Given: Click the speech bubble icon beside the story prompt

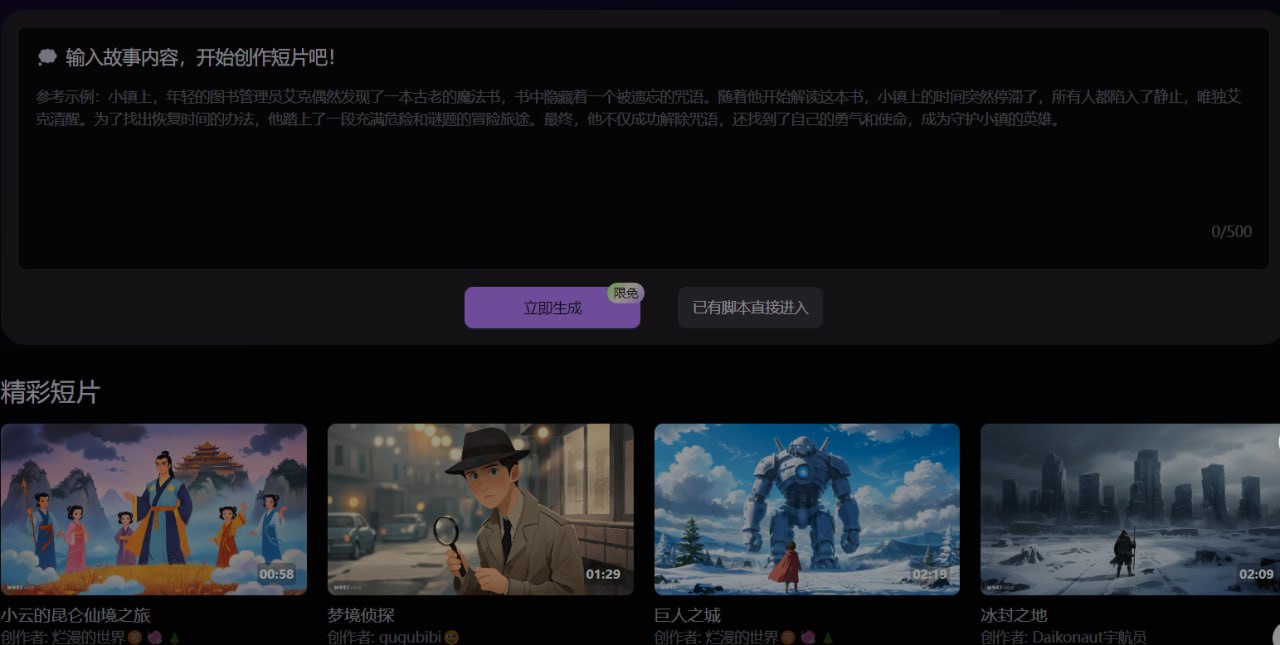Looking at the screenshot, I should [x=47, y=57].
